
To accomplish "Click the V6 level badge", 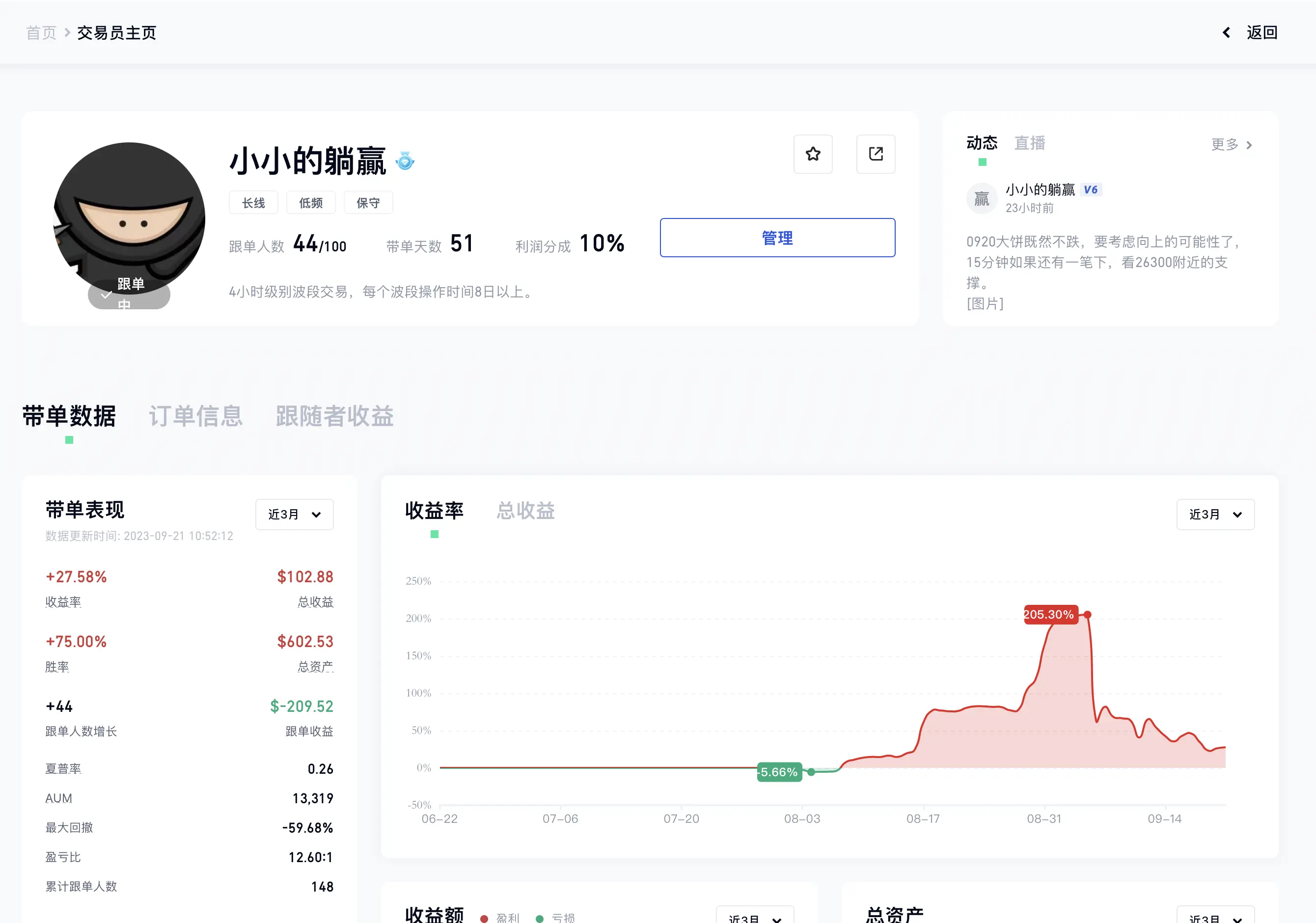I will pyautogui.click(x=1090, y=190).
